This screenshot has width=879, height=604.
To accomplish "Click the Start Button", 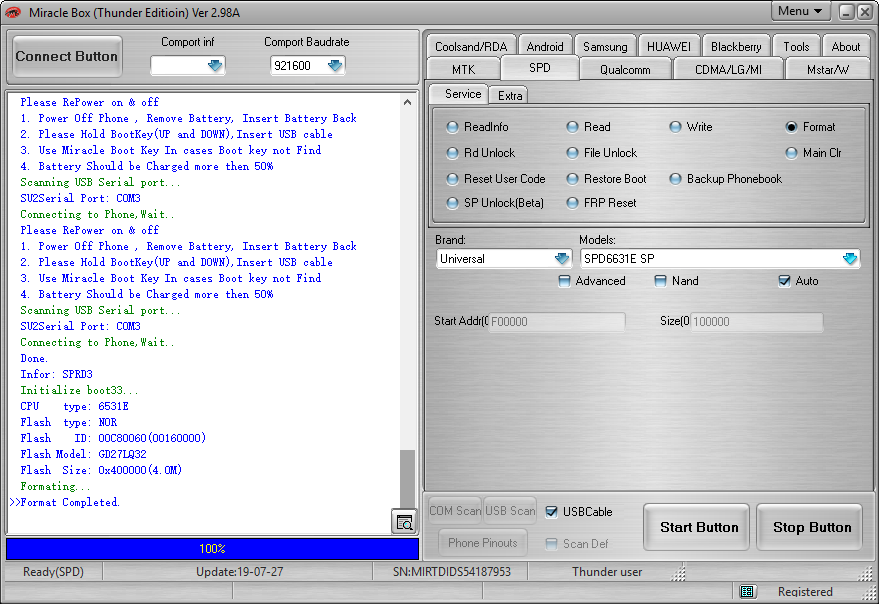I will 697,527.
